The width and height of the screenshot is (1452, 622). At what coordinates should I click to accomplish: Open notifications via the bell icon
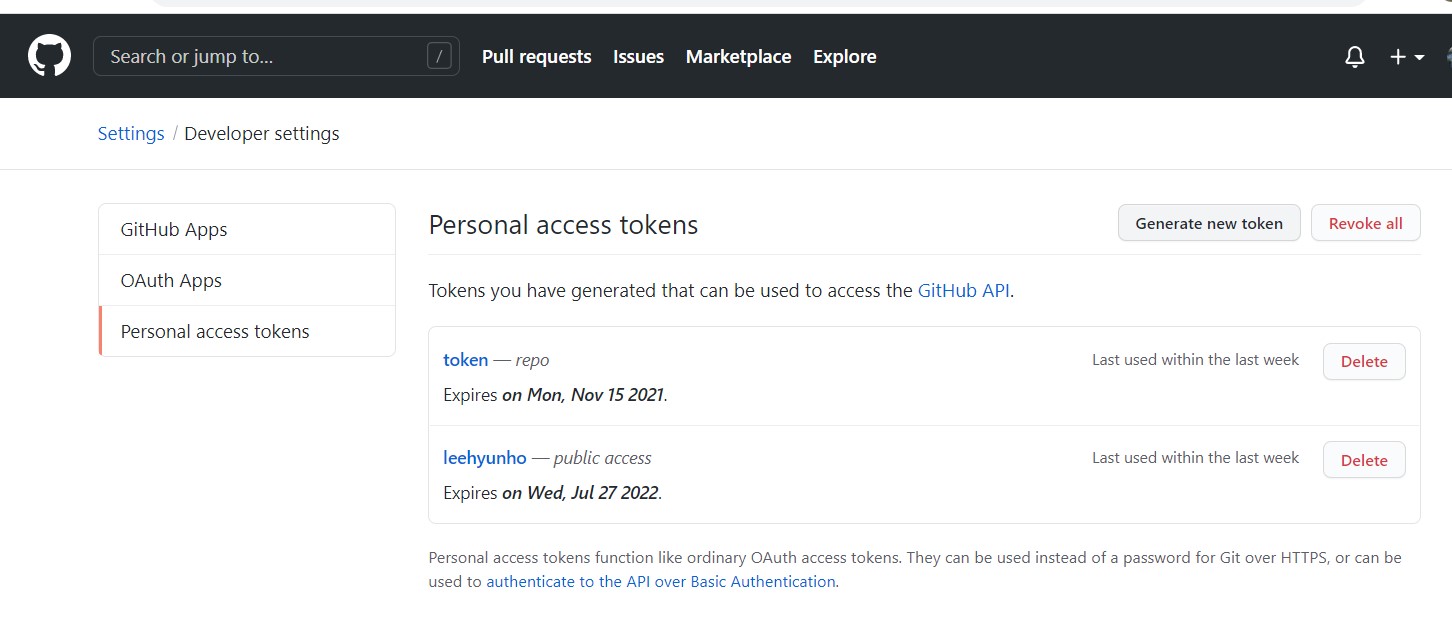click(x=1355, y=56)
